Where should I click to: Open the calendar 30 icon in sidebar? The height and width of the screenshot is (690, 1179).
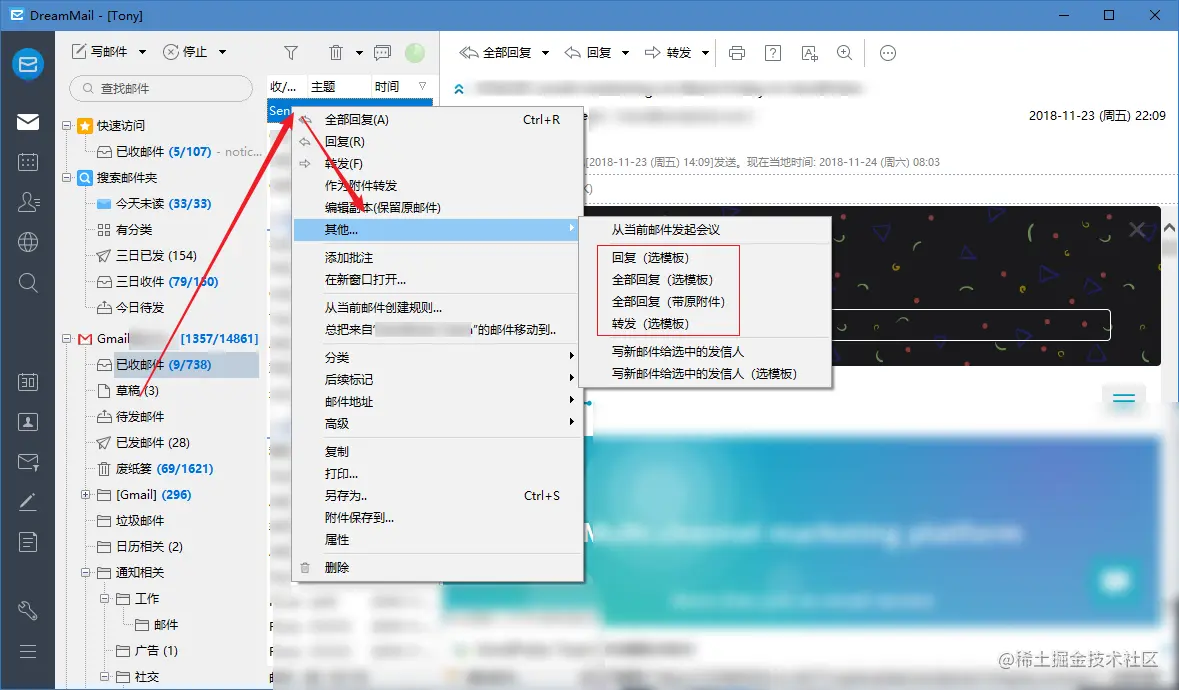point(28,382)
